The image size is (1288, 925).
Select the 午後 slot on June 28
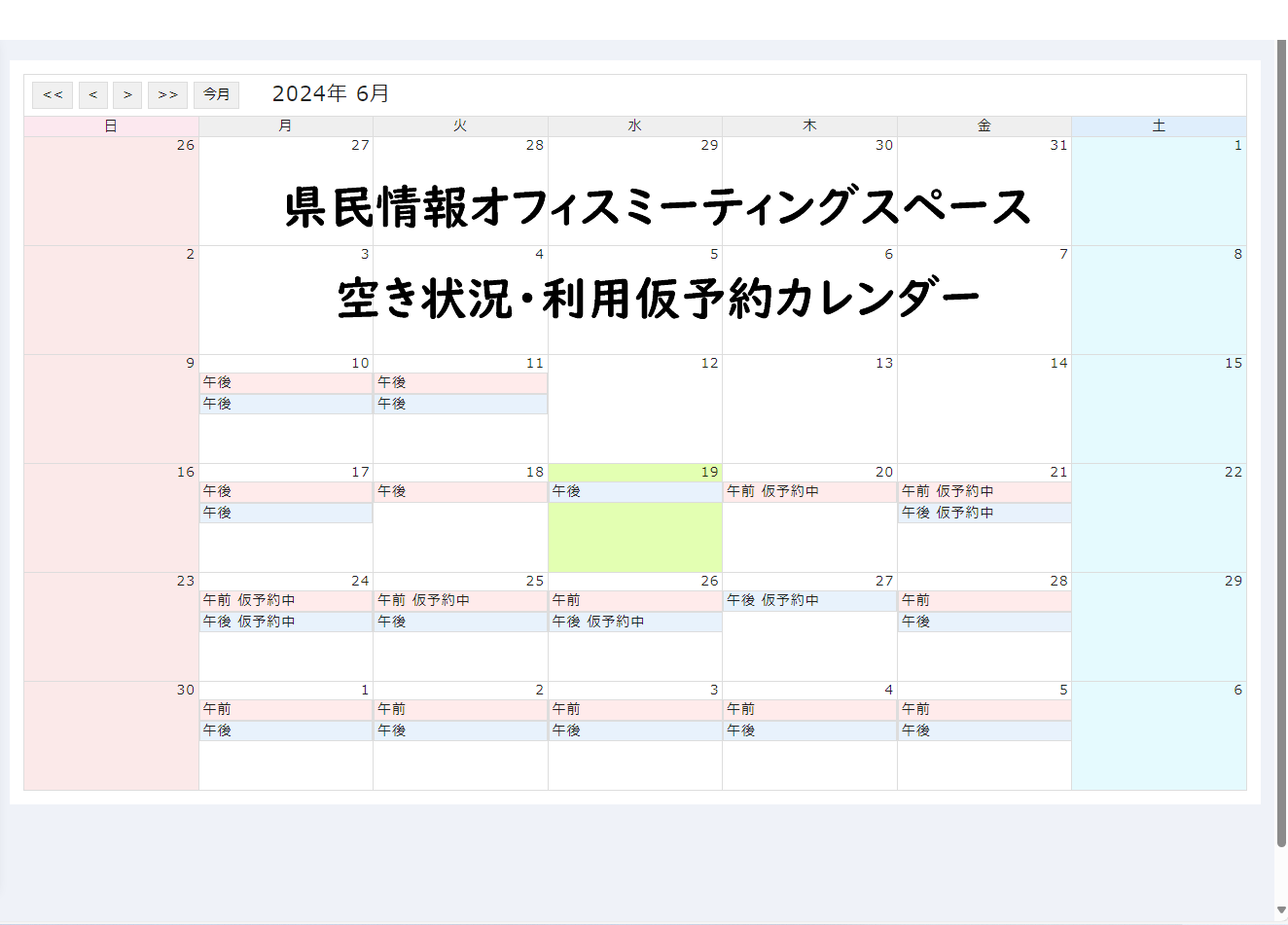click(x=984, y=622)
